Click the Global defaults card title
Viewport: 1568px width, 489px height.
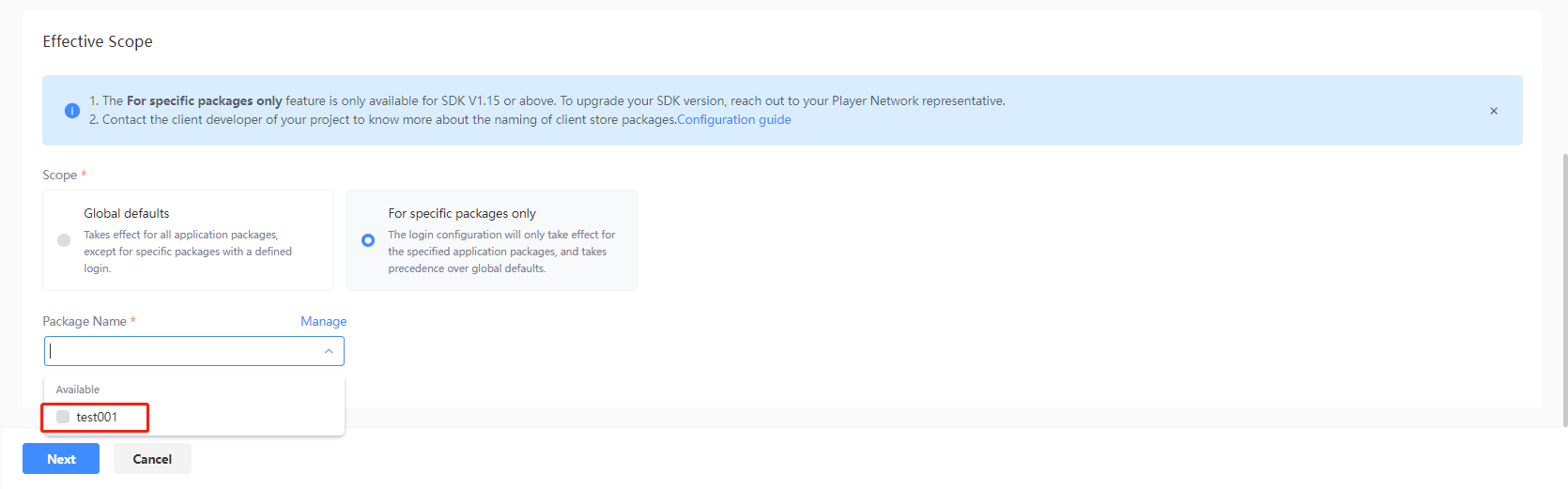pos(127,213)
